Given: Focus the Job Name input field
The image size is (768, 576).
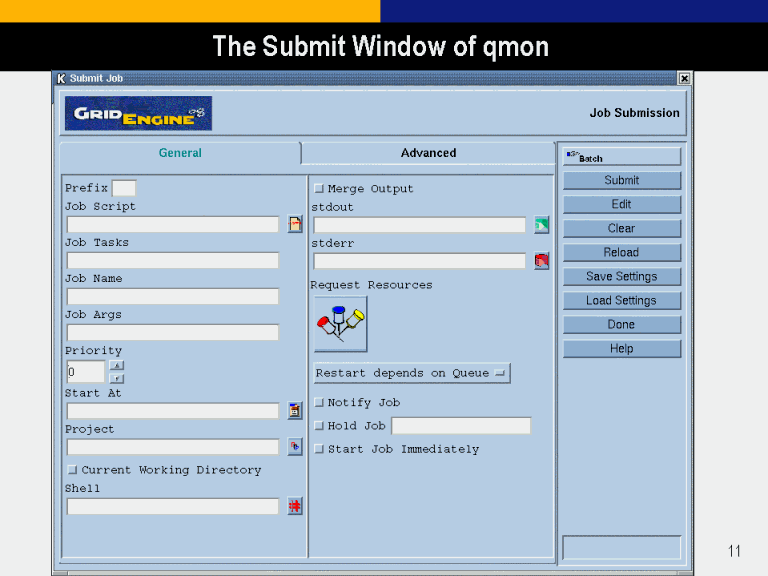Looking at the screenshot, I should pyautogui.click(x=173, y=296).
